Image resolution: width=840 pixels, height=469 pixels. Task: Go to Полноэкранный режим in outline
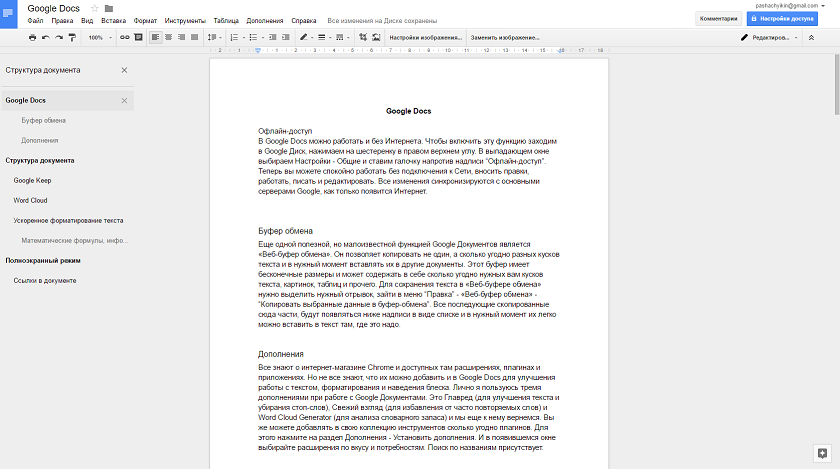(43, 260)
